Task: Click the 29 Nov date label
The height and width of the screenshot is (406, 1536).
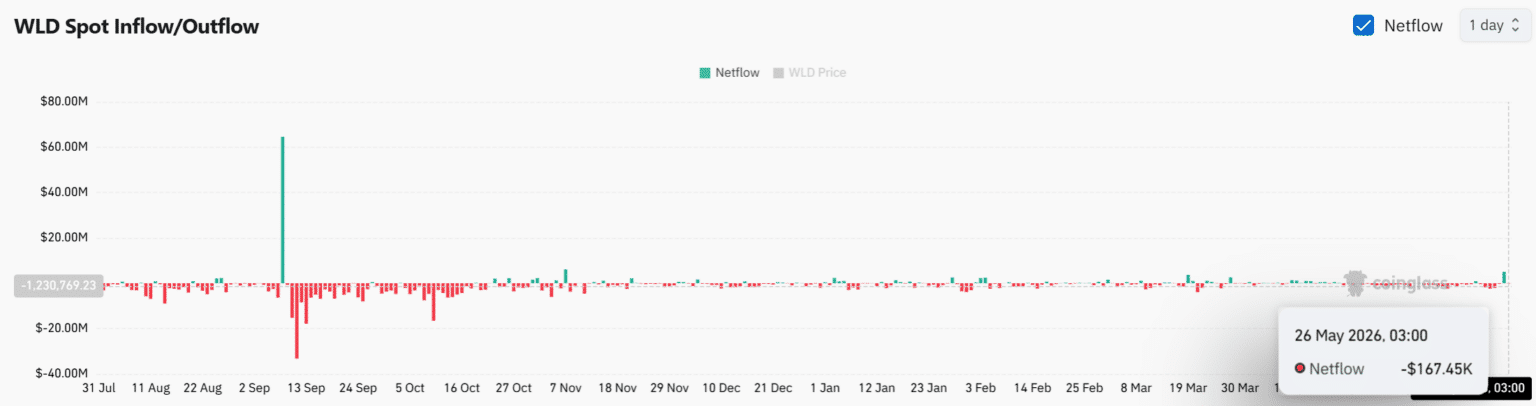Action: 669,388
